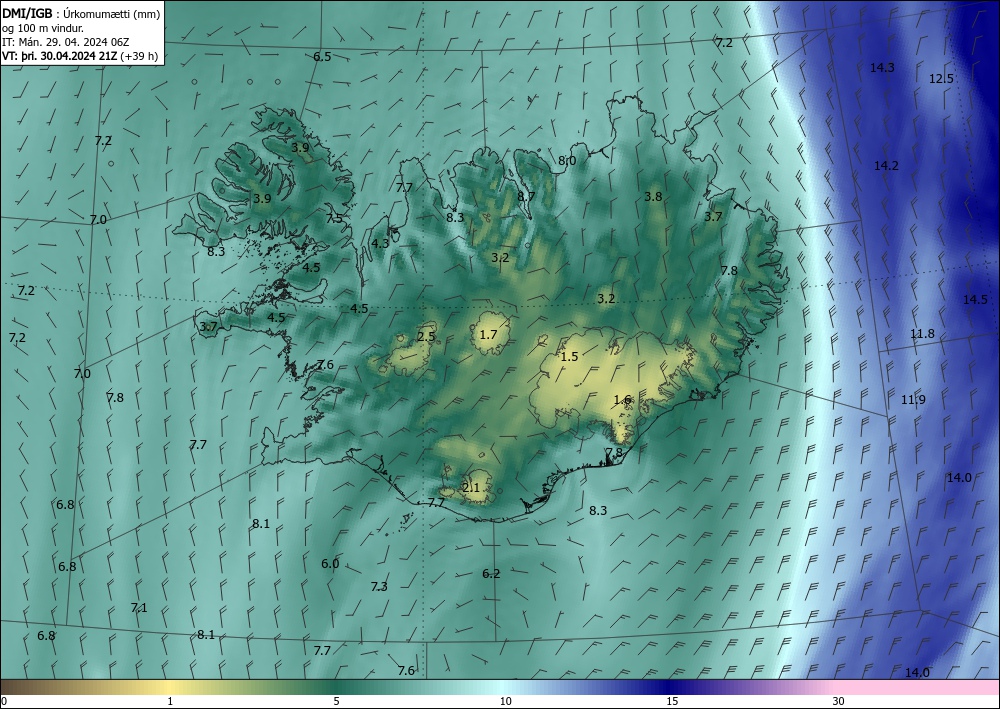Select the 12.5 value label
The image size is (1000, 709).
click(x=941, y=79)
